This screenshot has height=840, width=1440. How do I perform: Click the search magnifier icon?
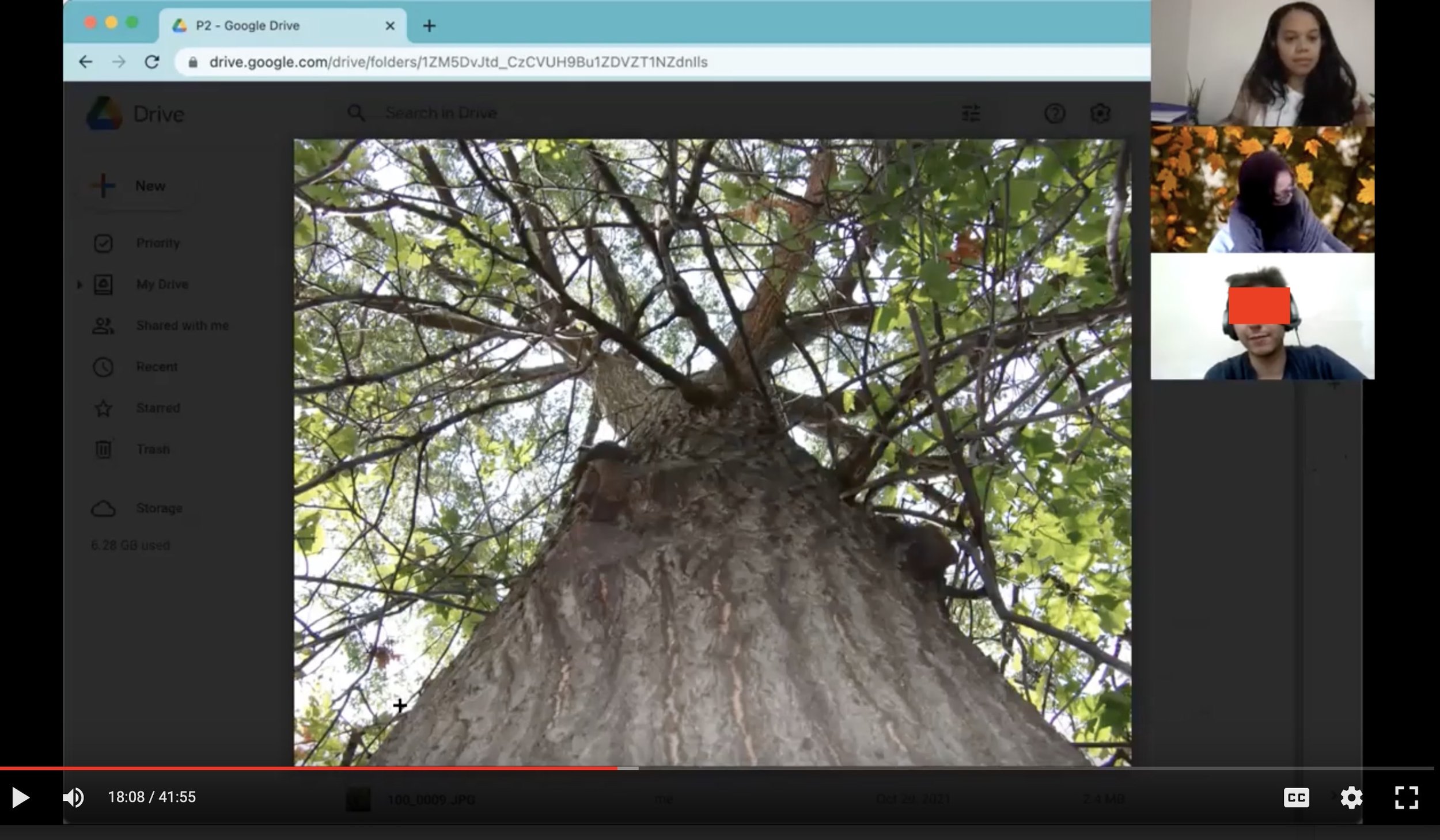356,113
